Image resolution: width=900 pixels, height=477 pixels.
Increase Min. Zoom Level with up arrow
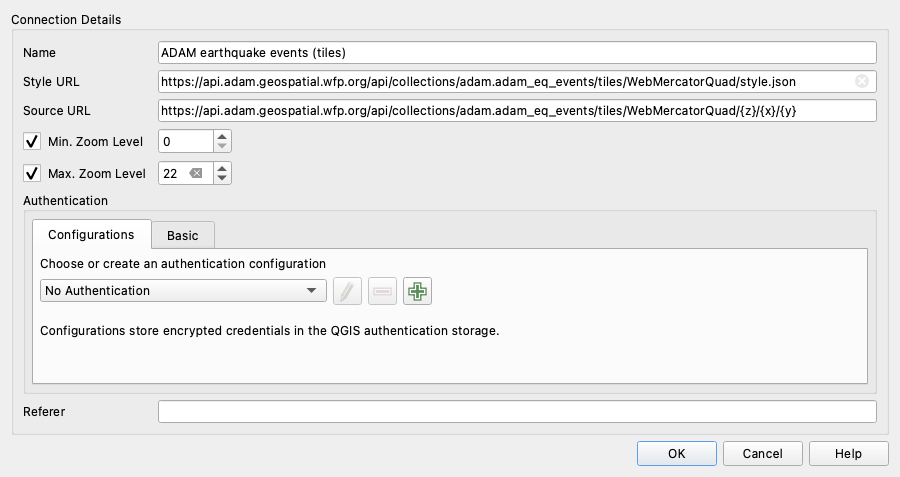222,136
